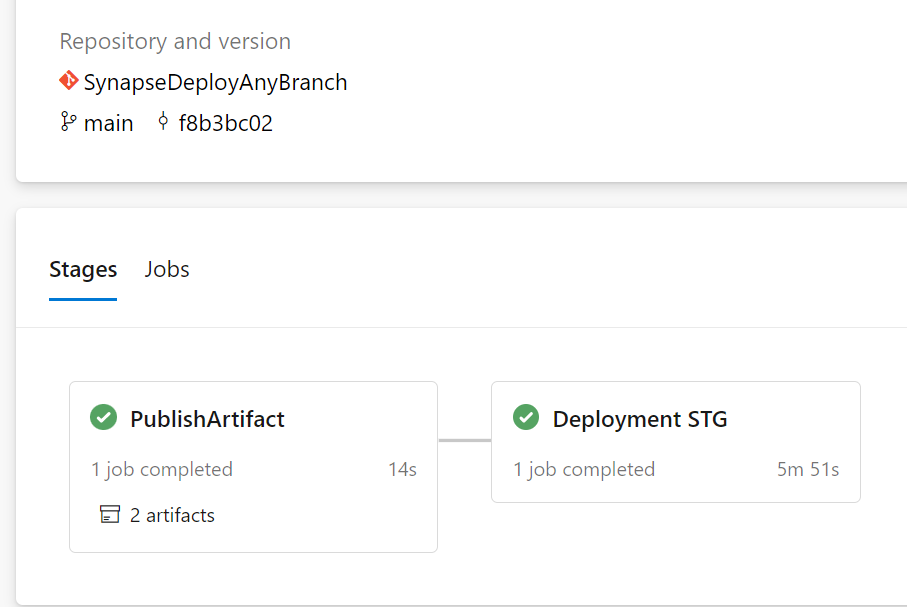Open commit f8b3bc02

click(226, 123)
